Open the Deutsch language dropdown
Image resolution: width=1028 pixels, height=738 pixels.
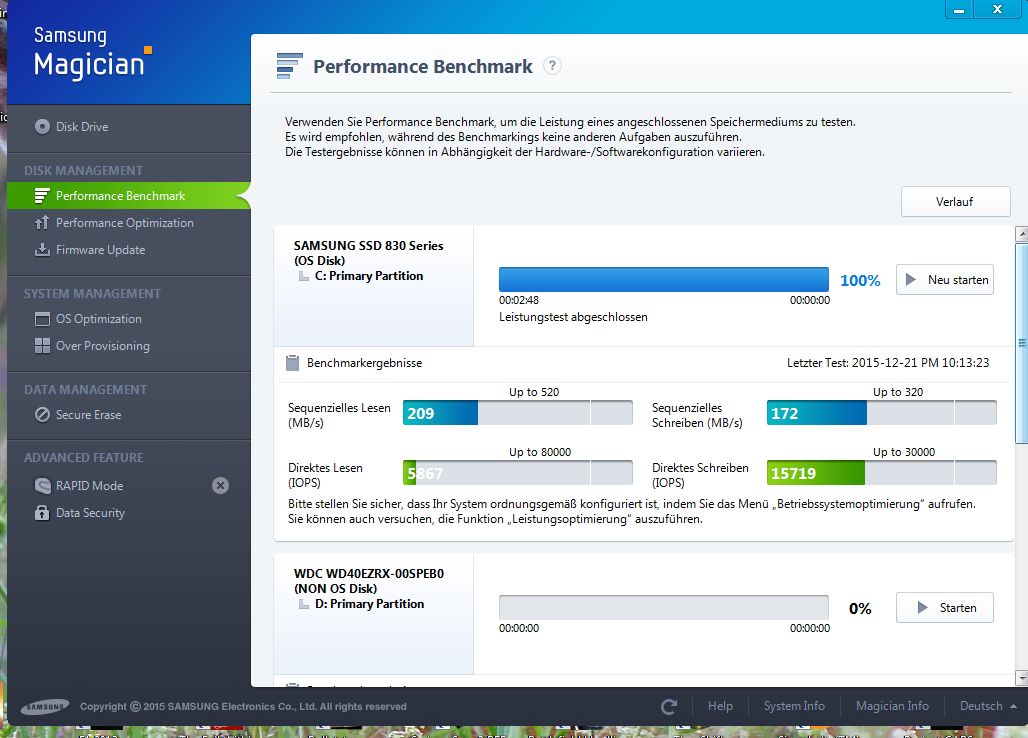pos(988,706)
